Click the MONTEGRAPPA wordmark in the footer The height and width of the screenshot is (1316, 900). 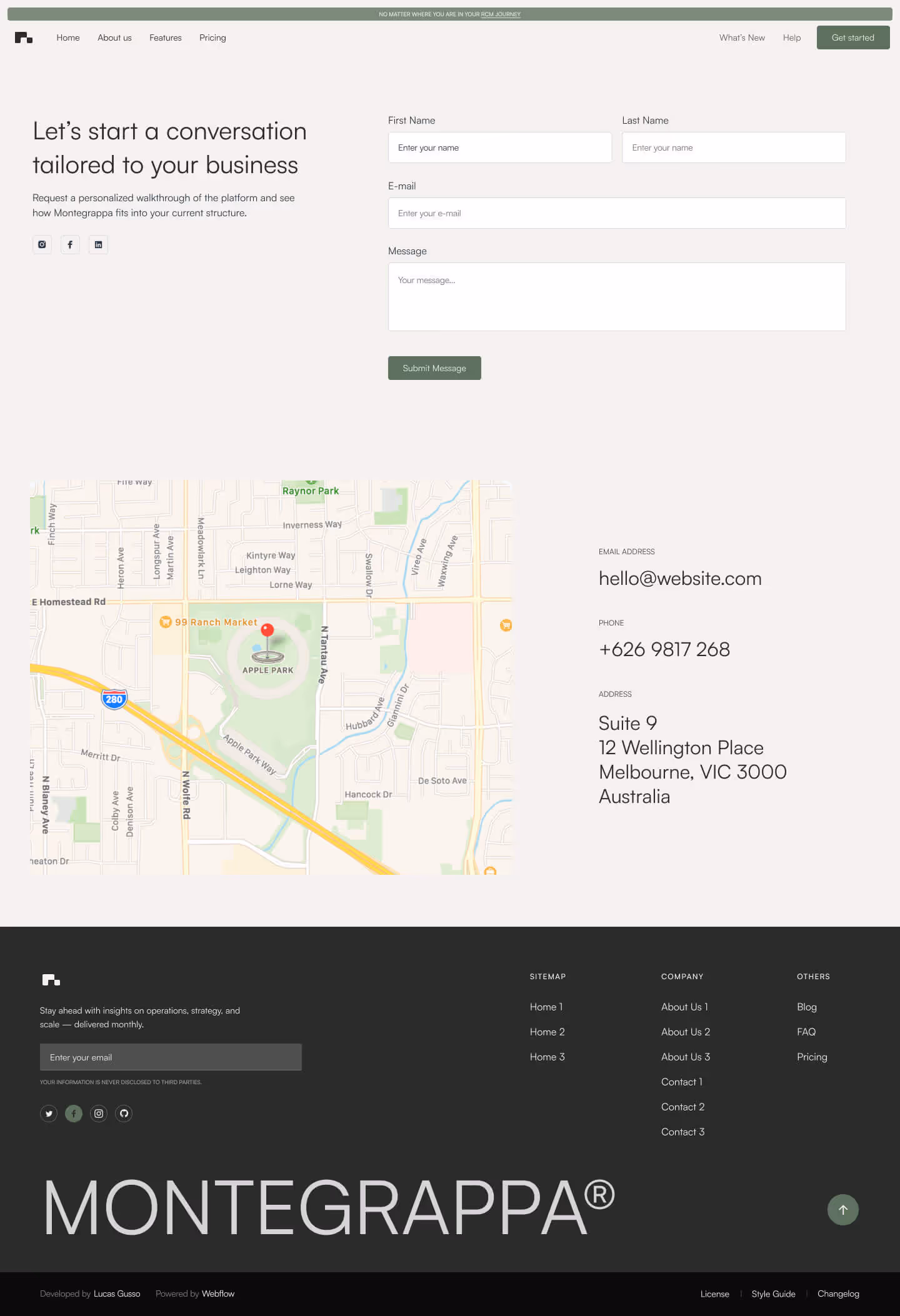pyautogui.click(x=329, y=1207)
